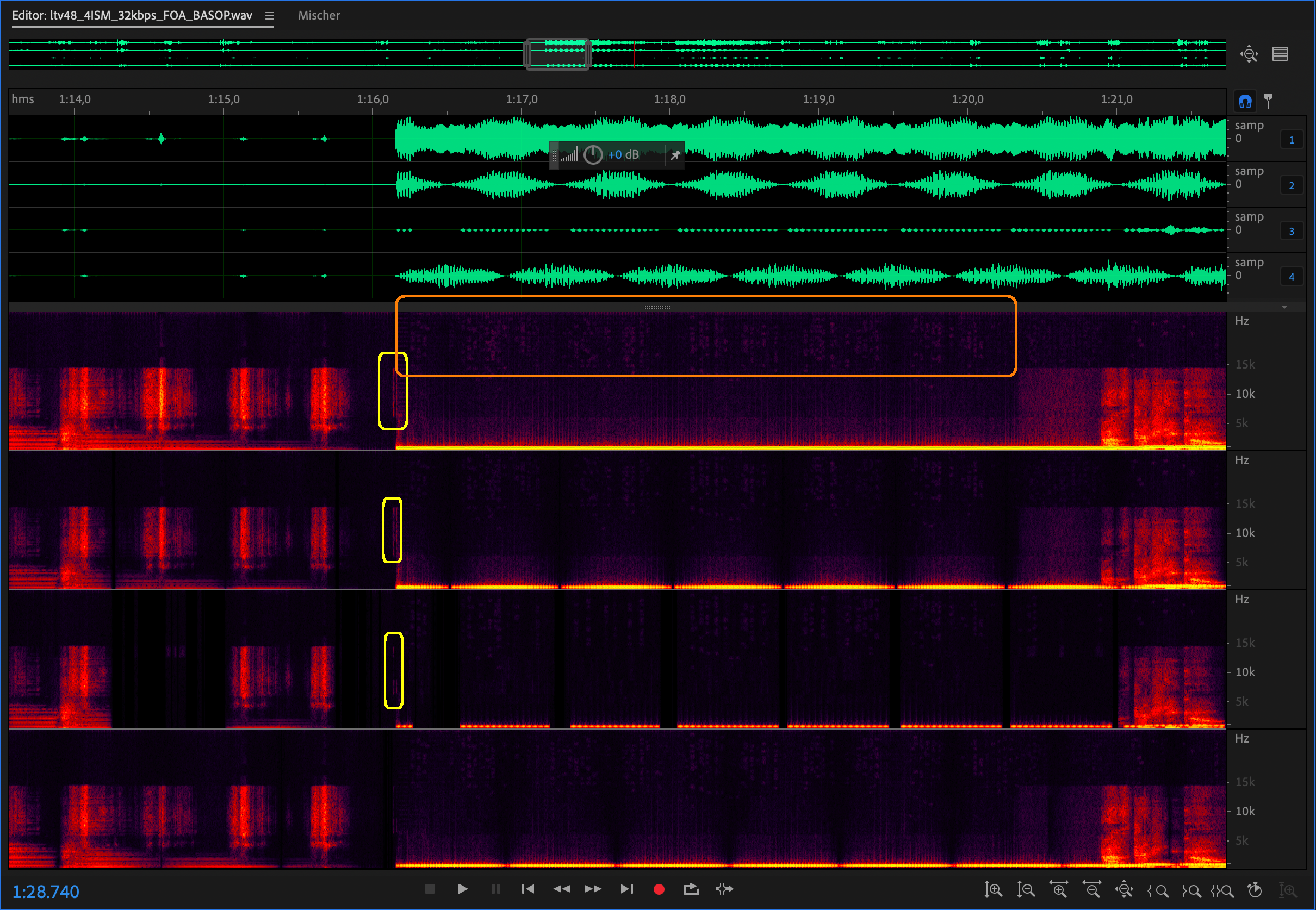Click the Loop Playback icon
Viewport: 1316px width, 910px height.
pos(691,889)
